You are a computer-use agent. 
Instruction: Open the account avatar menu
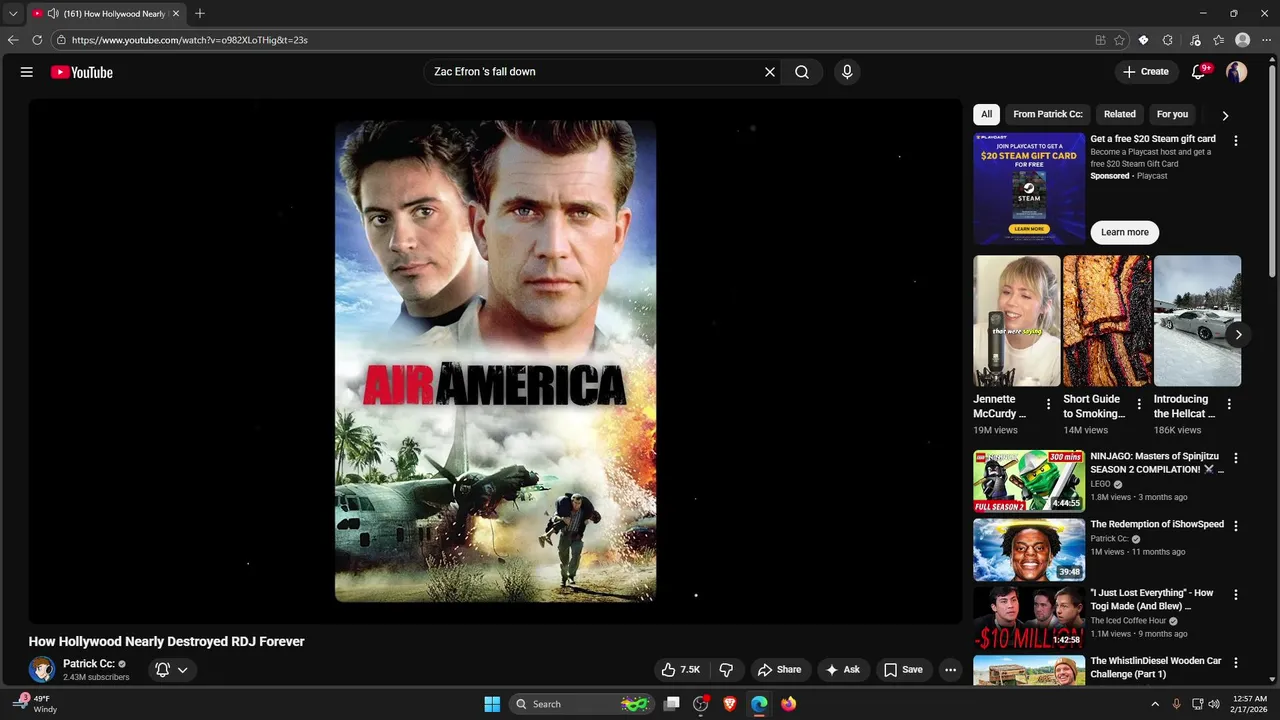point(1237,72)
